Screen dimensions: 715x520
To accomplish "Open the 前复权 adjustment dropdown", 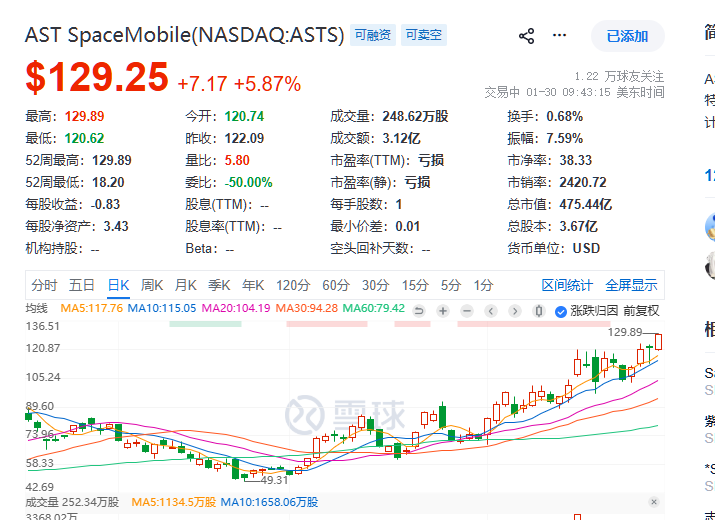I will tap(641, 311).
